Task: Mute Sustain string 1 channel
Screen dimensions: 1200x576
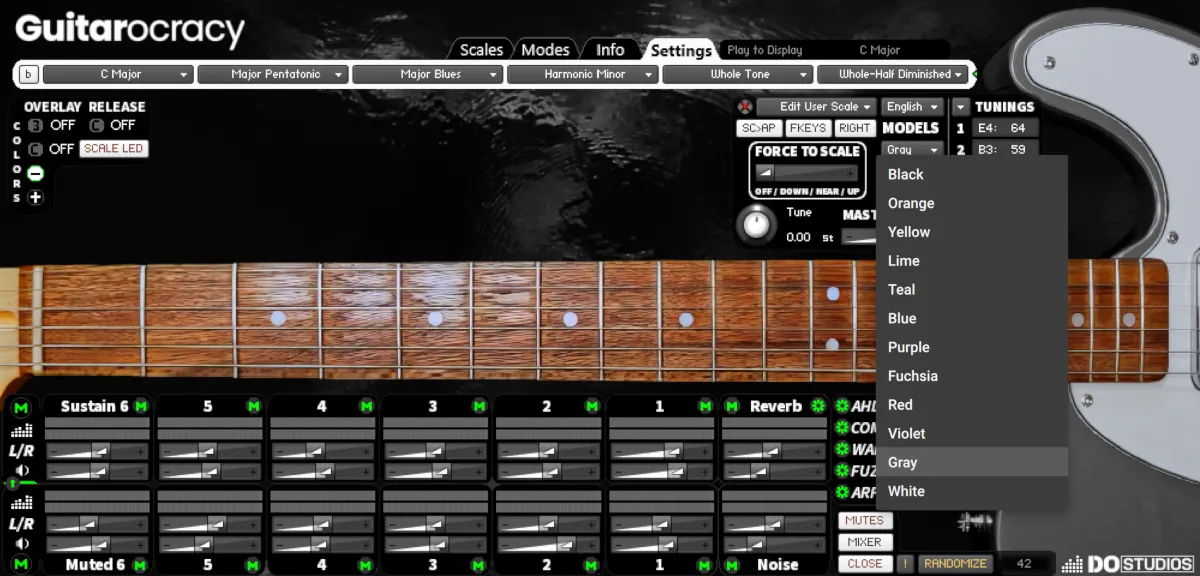Action: point(705,406)
